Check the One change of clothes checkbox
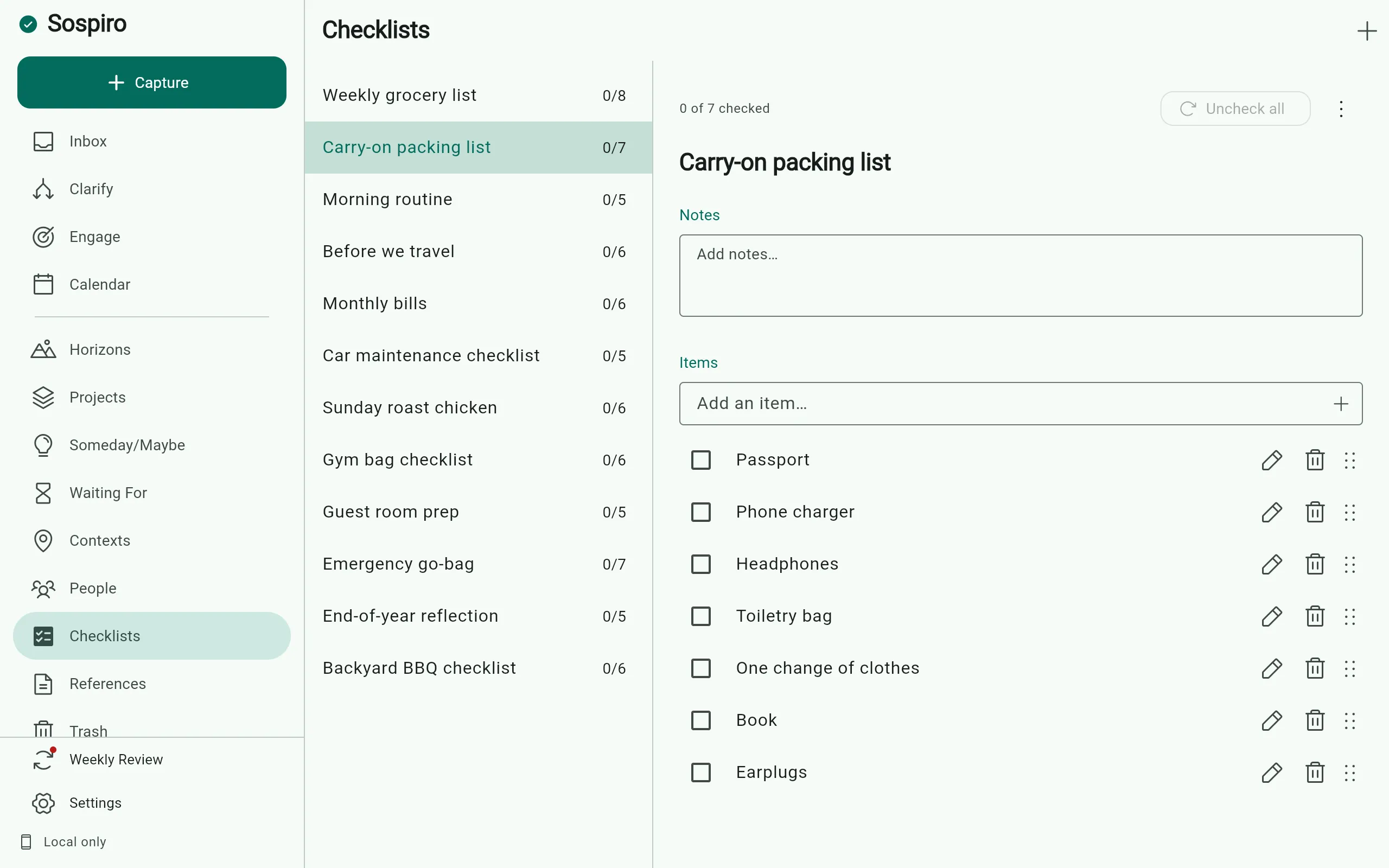The image size is (1389, 868). (701, 668)
